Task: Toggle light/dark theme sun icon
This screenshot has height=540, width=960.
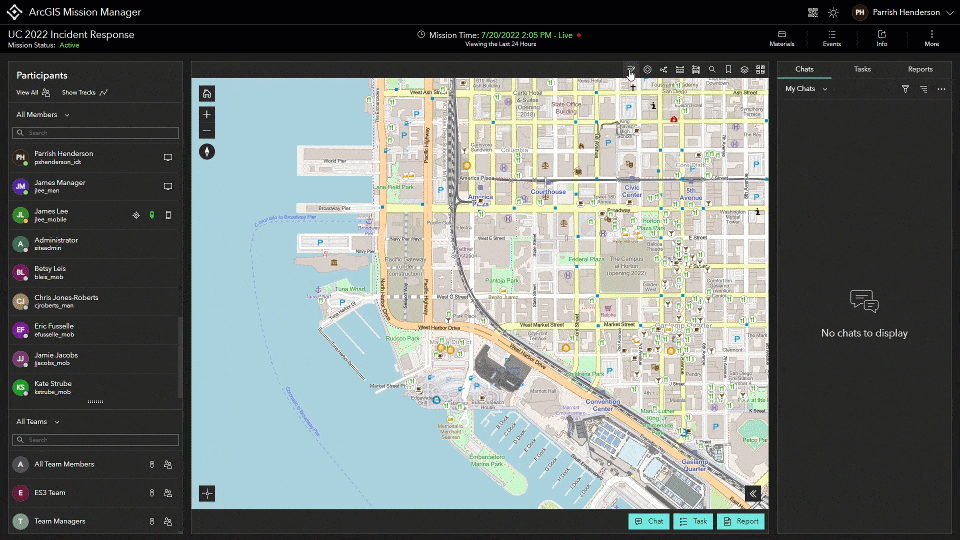Action: (x=833, y=12)
